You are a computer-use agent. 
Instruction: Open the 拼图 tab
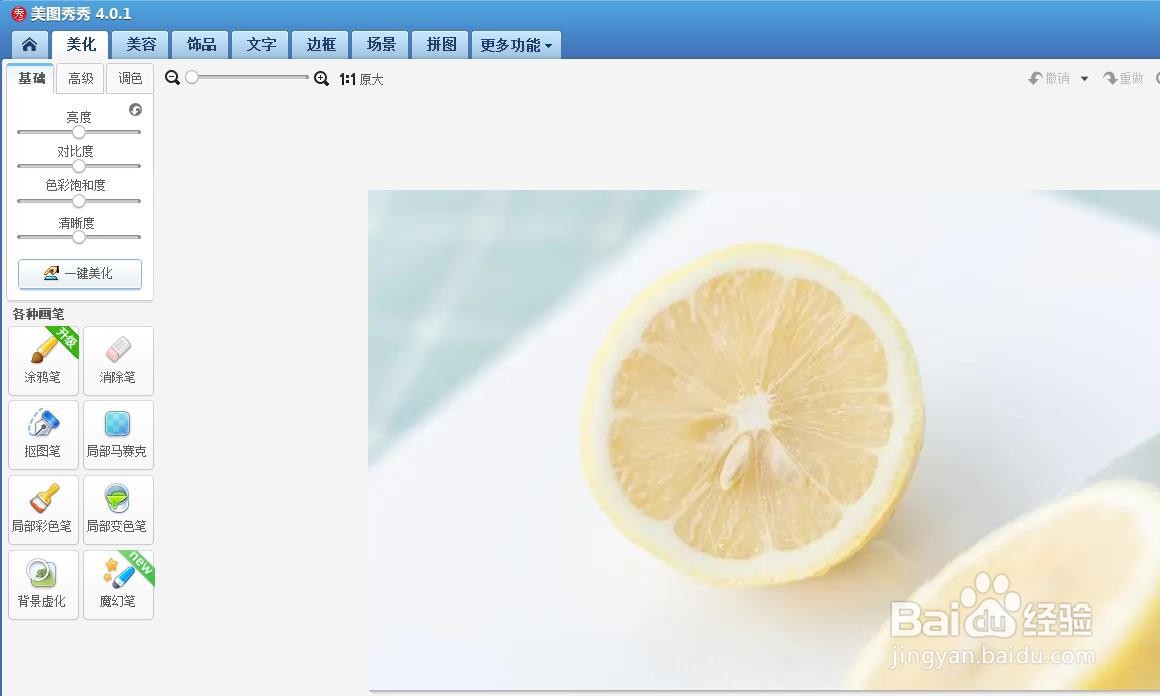tap(440, 44)
